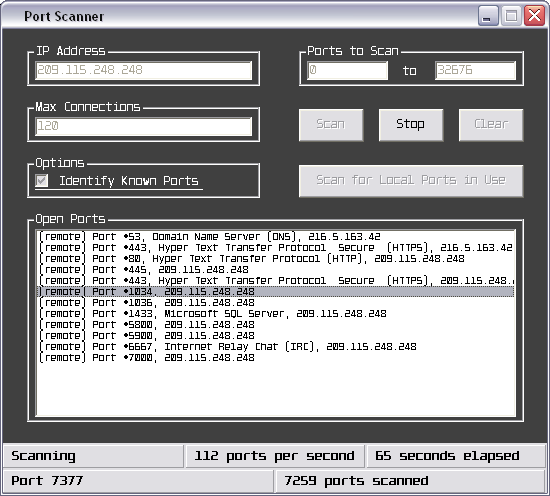Select the Port 6667 IRC entry

coord(276,347)
